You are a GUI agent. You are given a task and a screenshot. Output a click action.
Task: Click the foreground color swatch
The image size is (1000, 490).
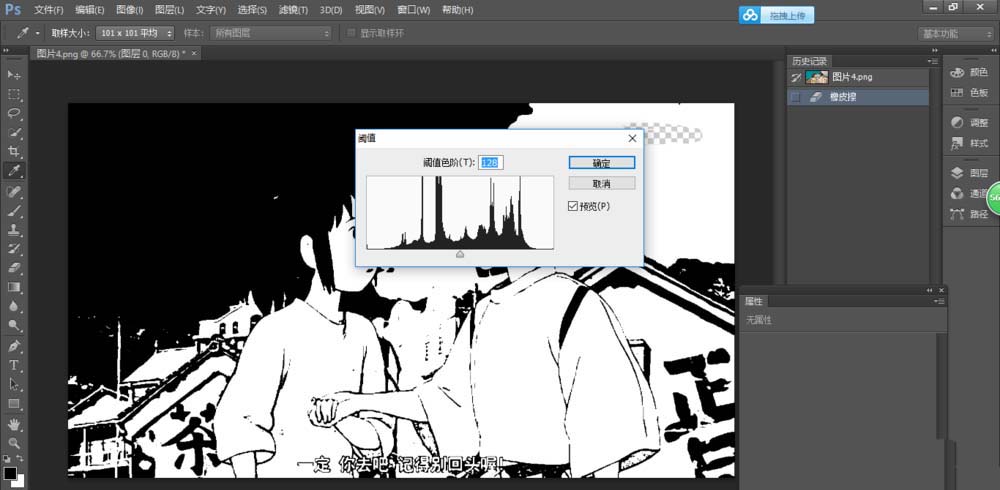pyautogui.click(x=10, y=473)
